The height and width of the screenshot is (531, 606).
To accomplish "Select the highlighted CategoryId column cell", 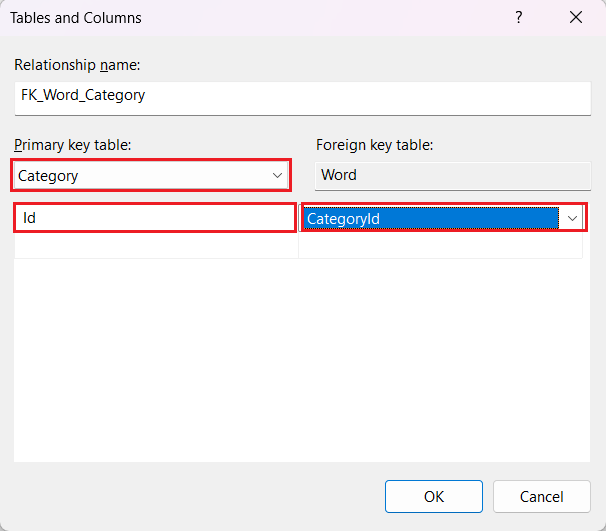I will click(430, 218).
